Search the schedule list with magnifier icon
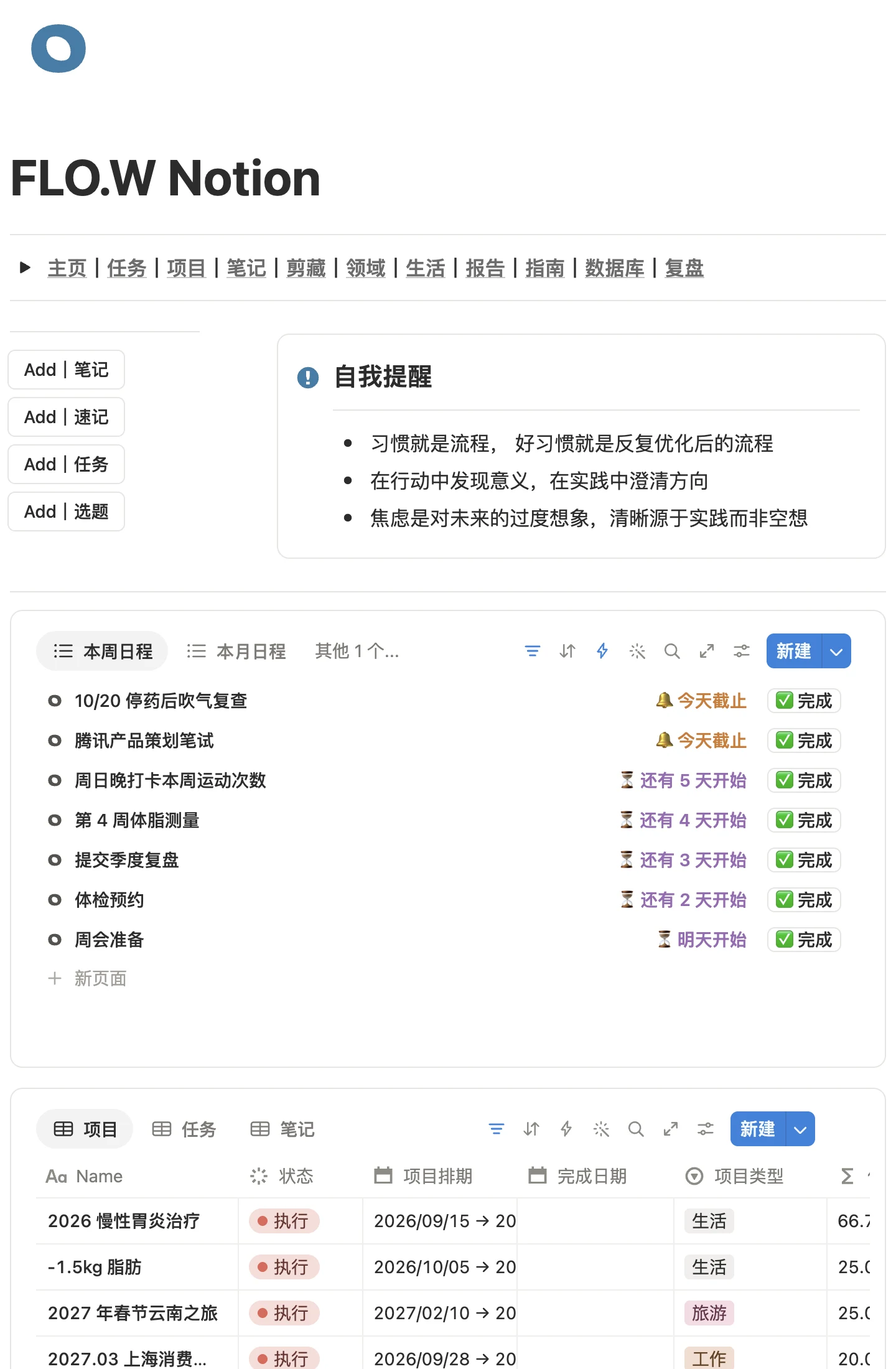The image size is (896, 1369). (x=671, y=651)
